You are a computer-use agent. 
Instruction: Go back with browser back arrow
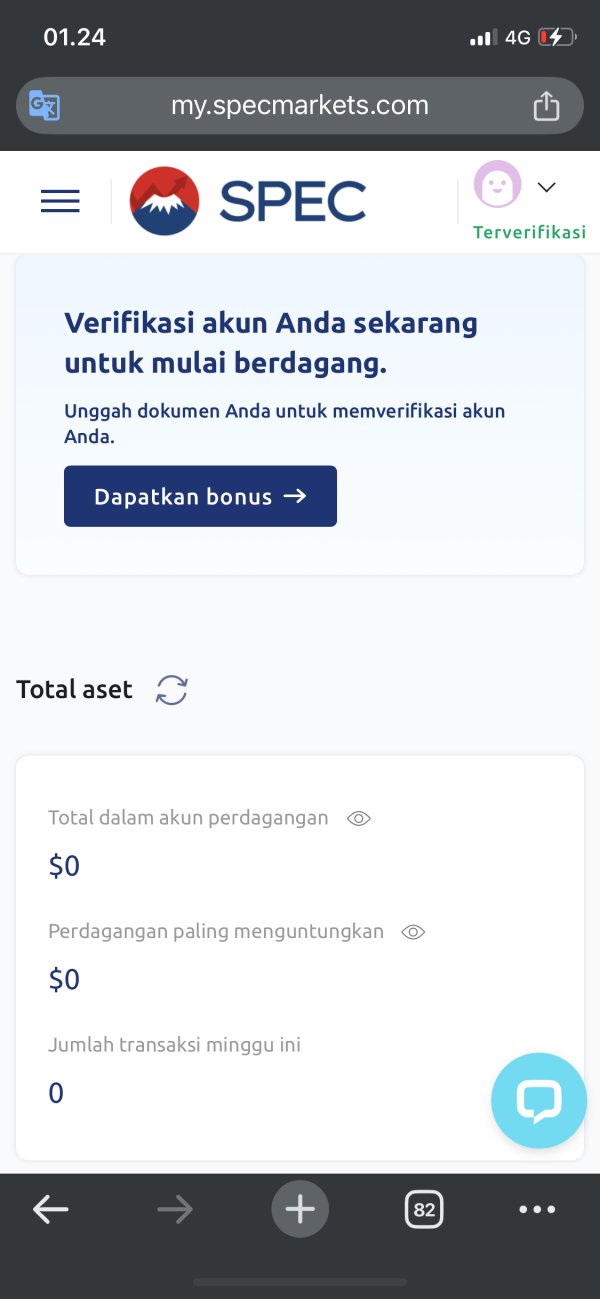click(51, 1210)
